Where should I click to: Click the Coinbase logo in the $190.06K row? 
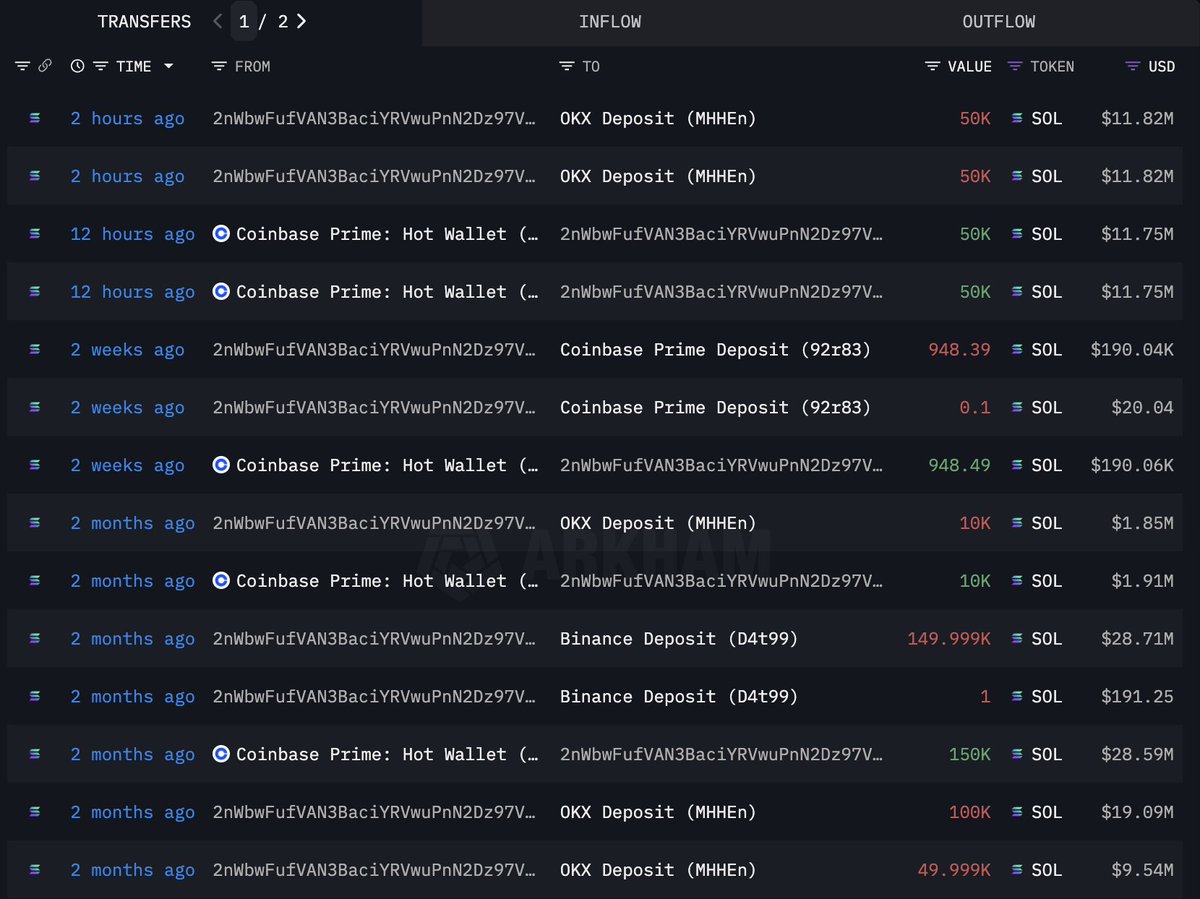(x=221, y=465)
